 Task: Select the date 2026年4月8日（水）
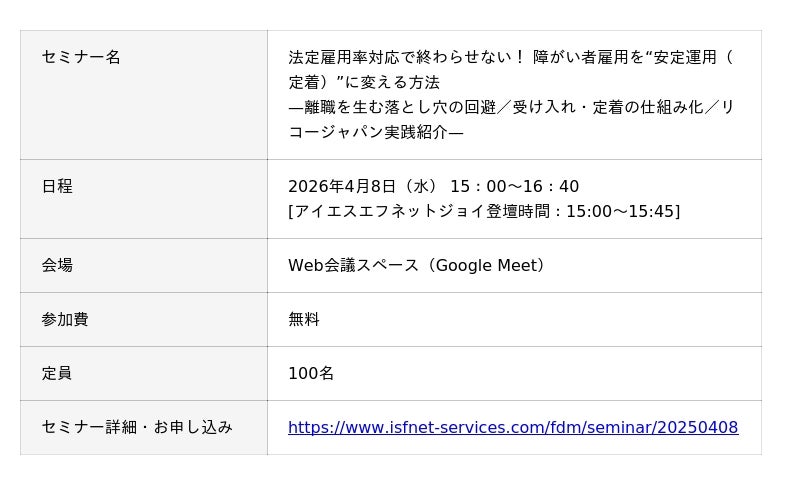point(363,187)
